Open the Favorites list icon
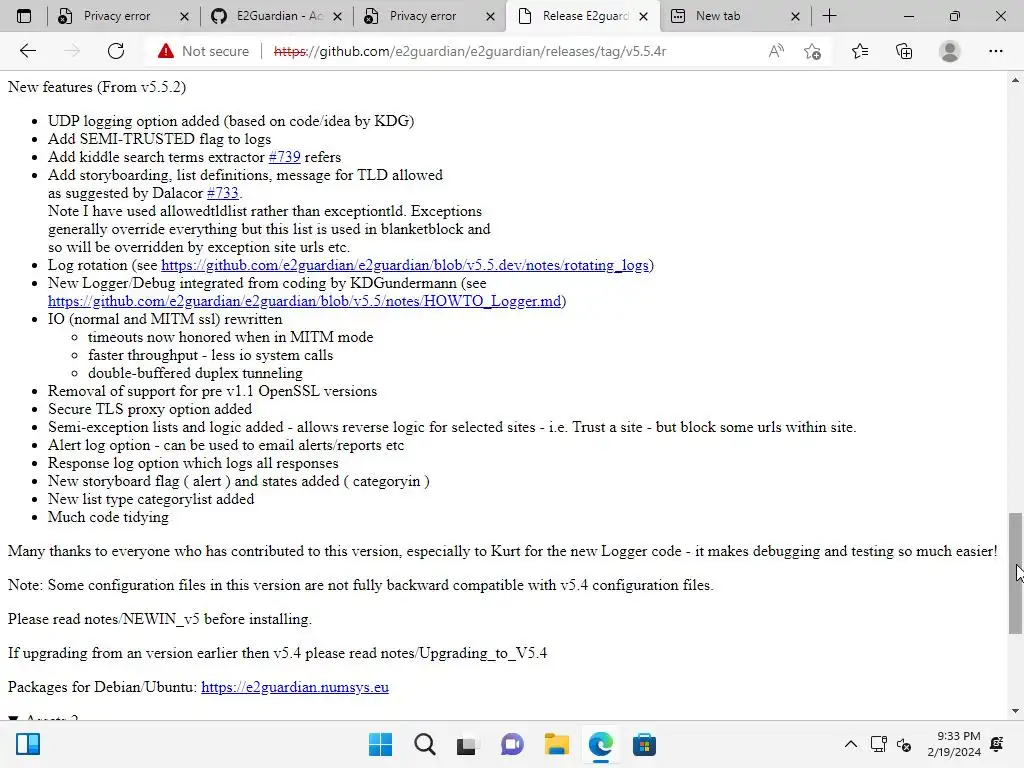The width and height of the screenshot is (1024, 768). point(860,51)
